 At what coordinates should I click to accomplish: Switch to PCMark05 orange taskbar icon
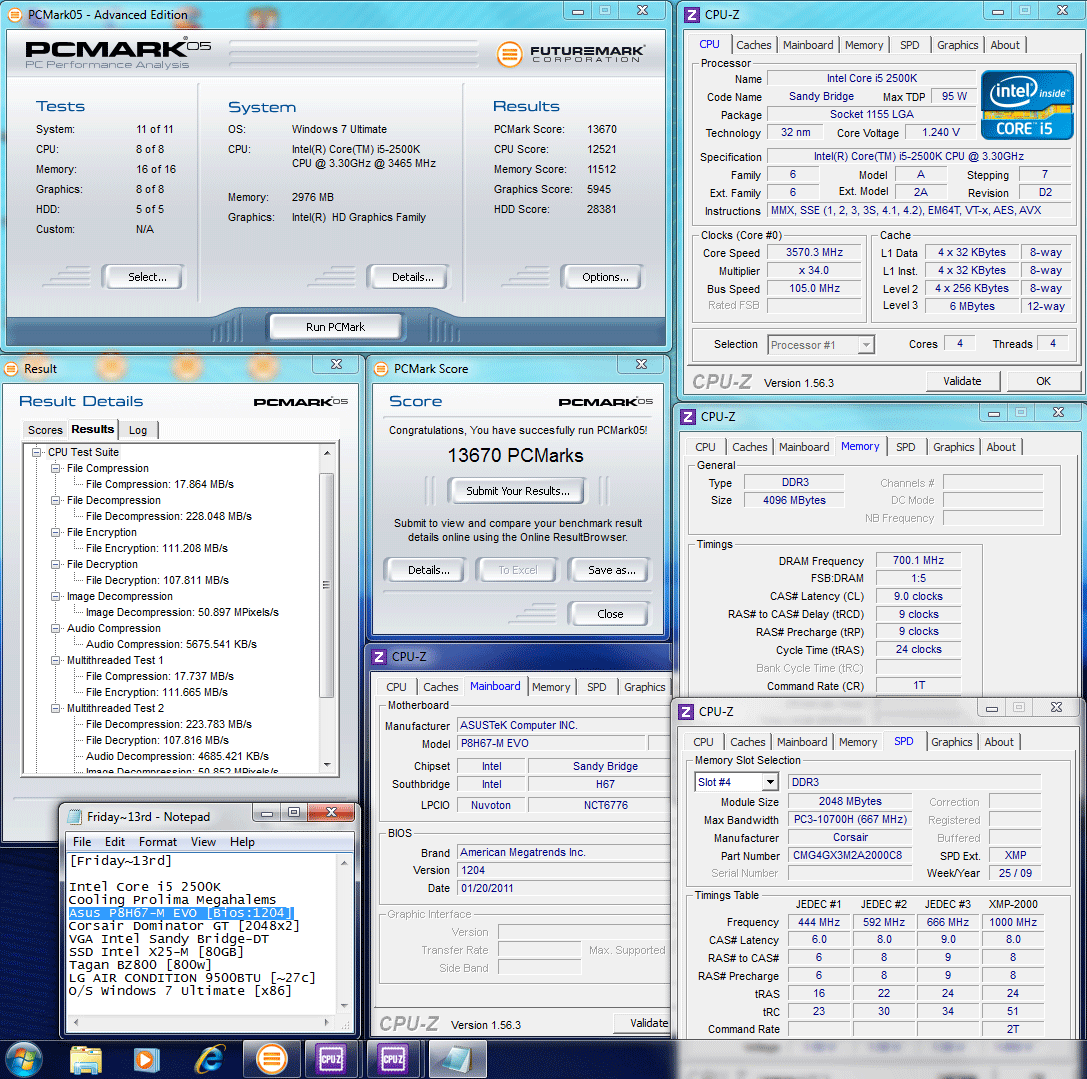pyautogui.click(x=272, y=1060)
